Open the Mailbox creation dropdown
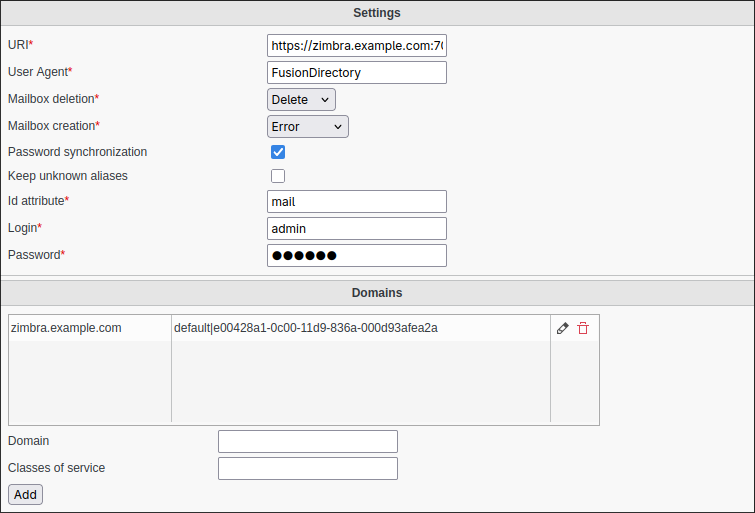 308,127
